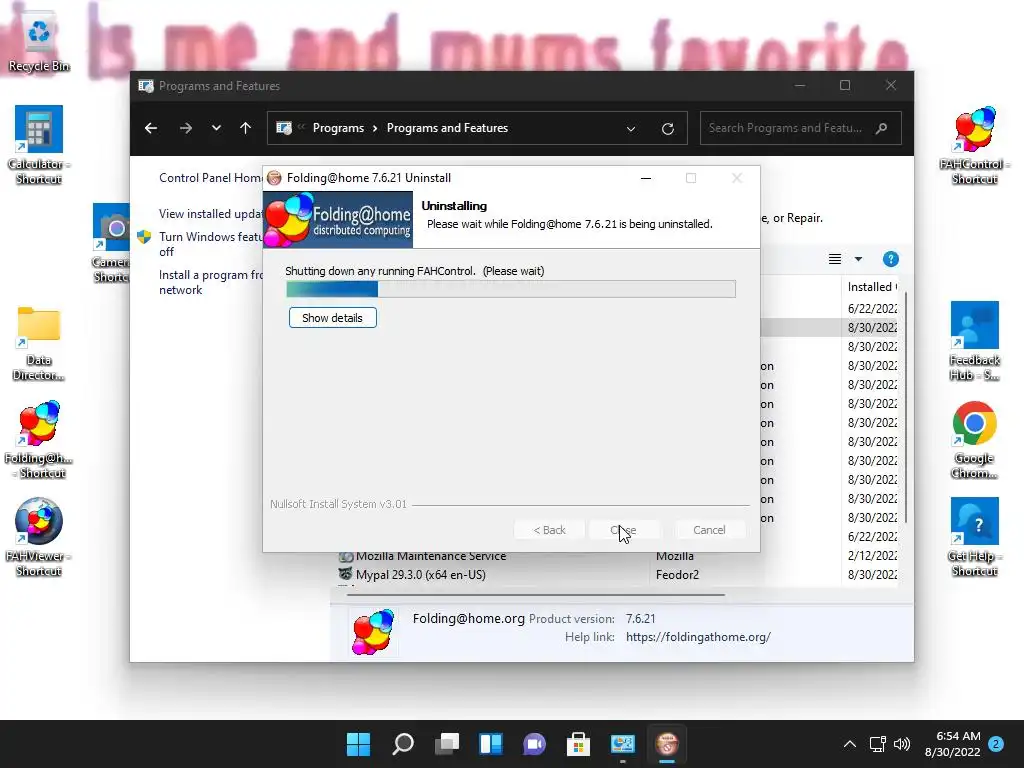Click the horizontal scrollbar under the program list

point(536,595)
